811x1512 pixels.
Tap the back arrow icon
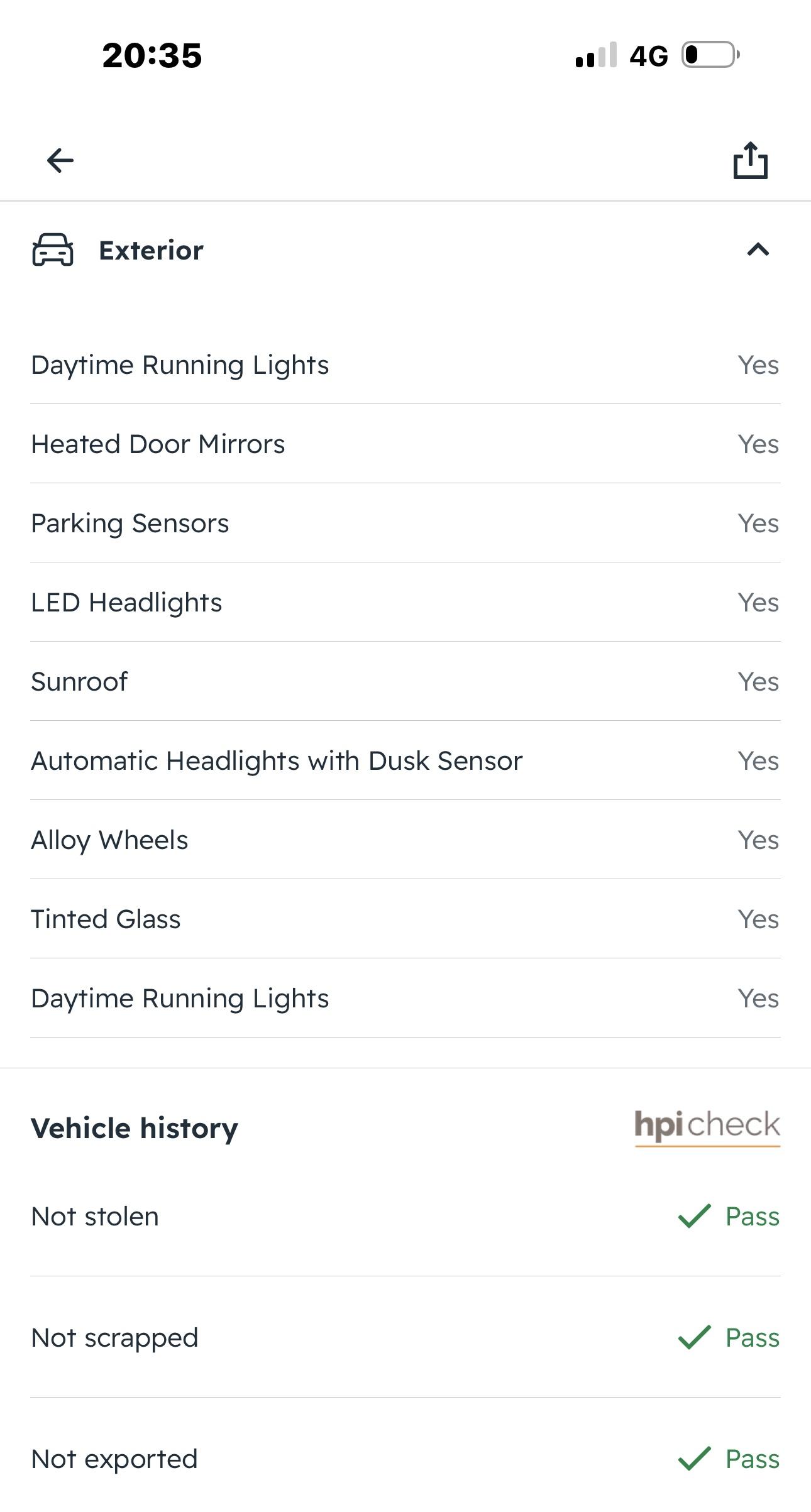(60, 160)
